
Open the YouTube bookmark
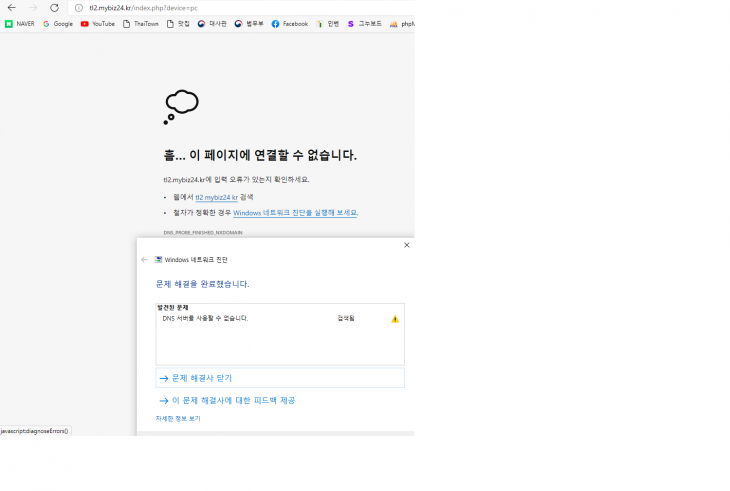click(98, 24)
